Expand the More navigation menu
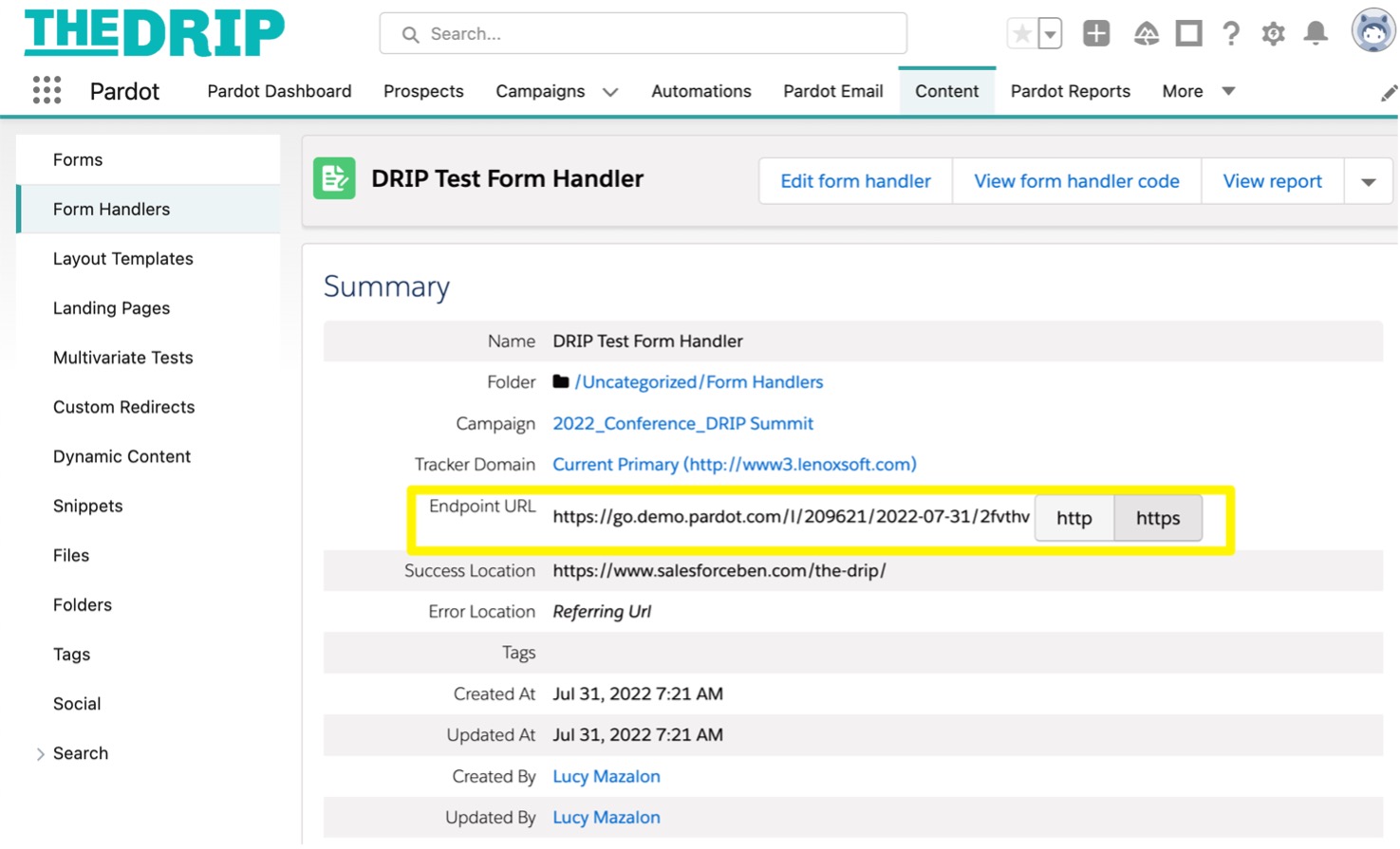 pos(1199,91)
